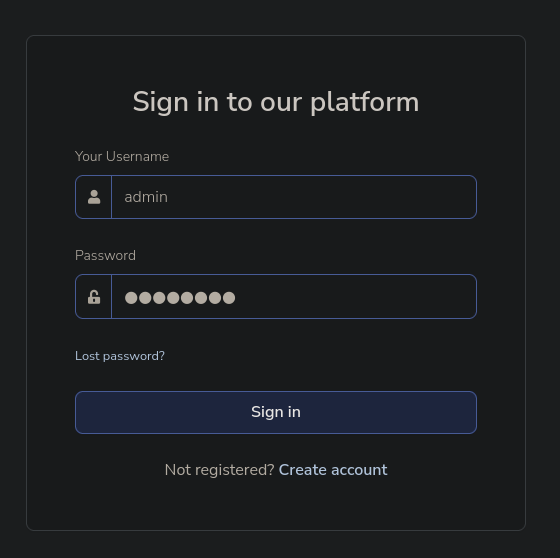Submit with the Sign in button
560x558 pixels.
click(x=276, y=413)
